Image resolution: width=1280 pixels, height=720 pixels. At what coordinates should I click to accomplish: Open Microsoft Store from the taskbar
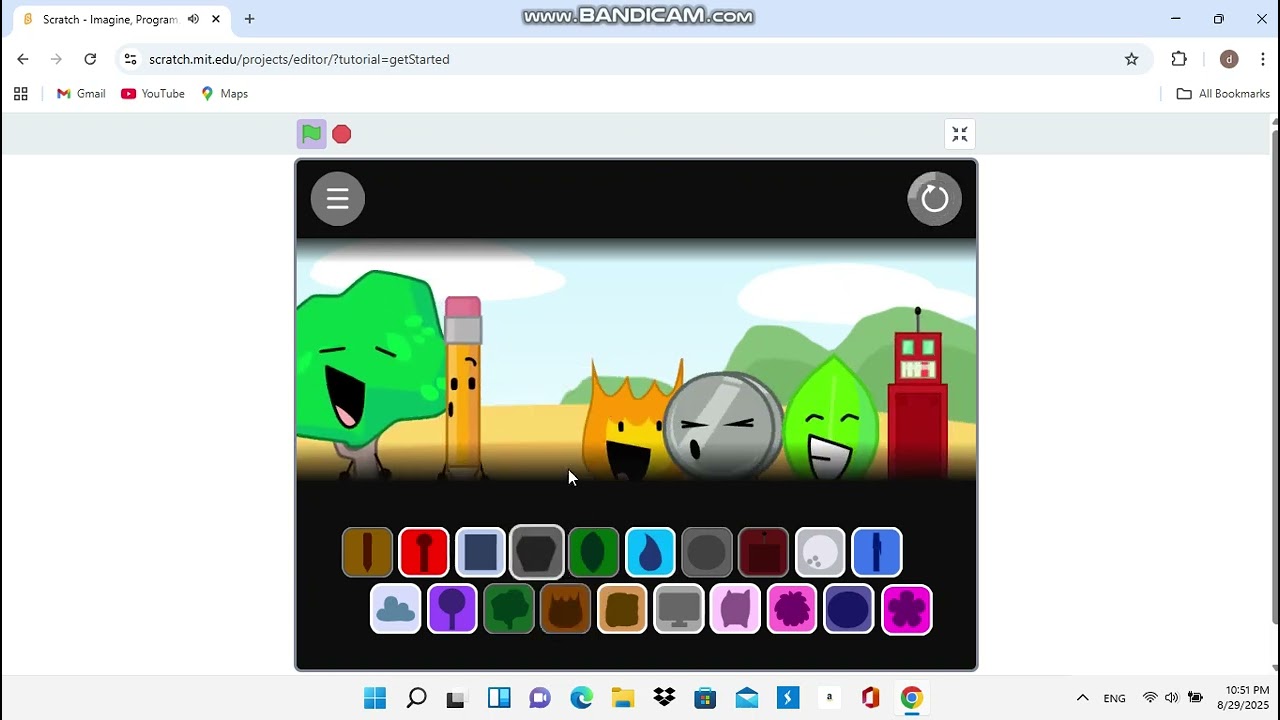coord(705,698)
